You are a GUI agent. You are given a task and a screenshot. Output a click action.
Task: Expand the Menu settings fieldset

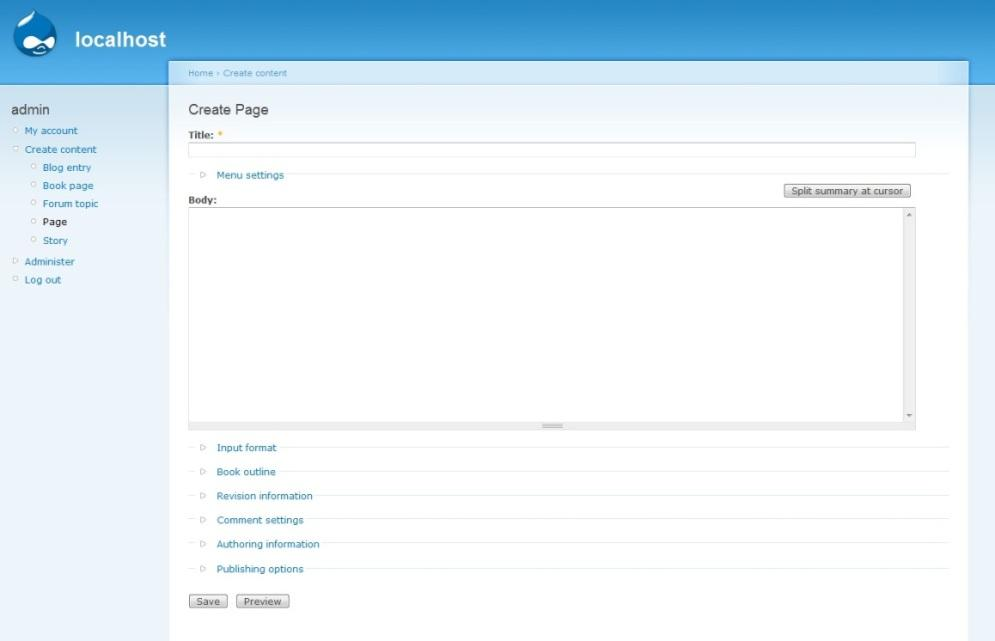[x=250, y=175]
